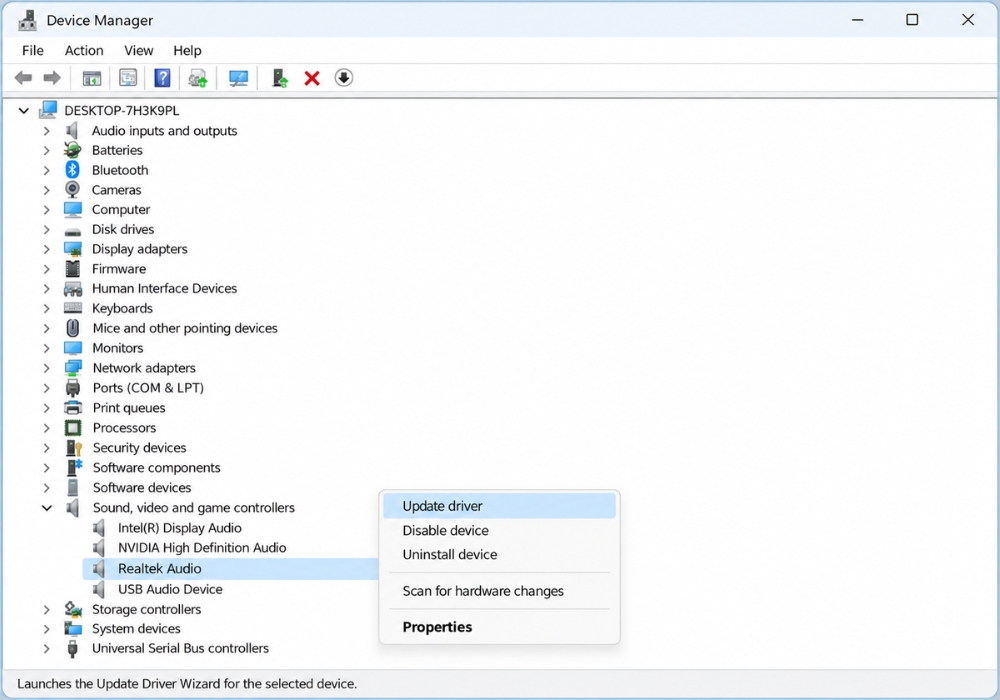Viewport: 1000px width, 700px height.
Task: Open the File menu
Action: [33, 50]
